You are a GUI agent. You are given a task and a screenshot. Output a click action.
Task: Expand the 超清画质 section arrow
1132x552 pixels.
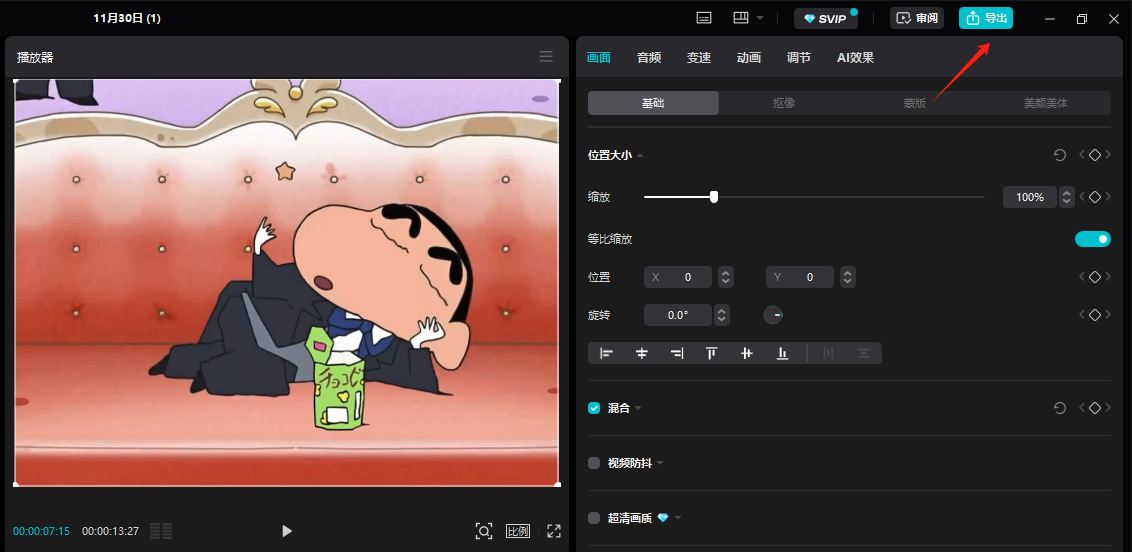[678, 518]
